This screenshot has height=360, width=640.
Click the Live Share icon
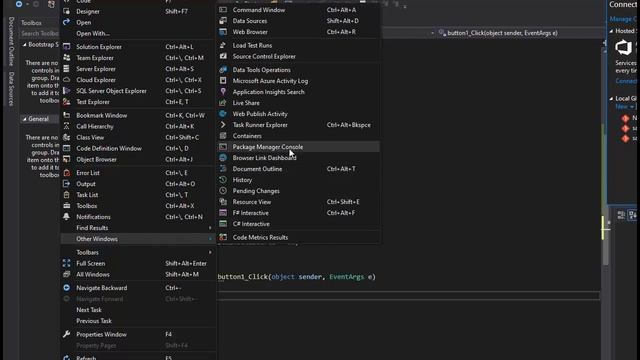223,103
